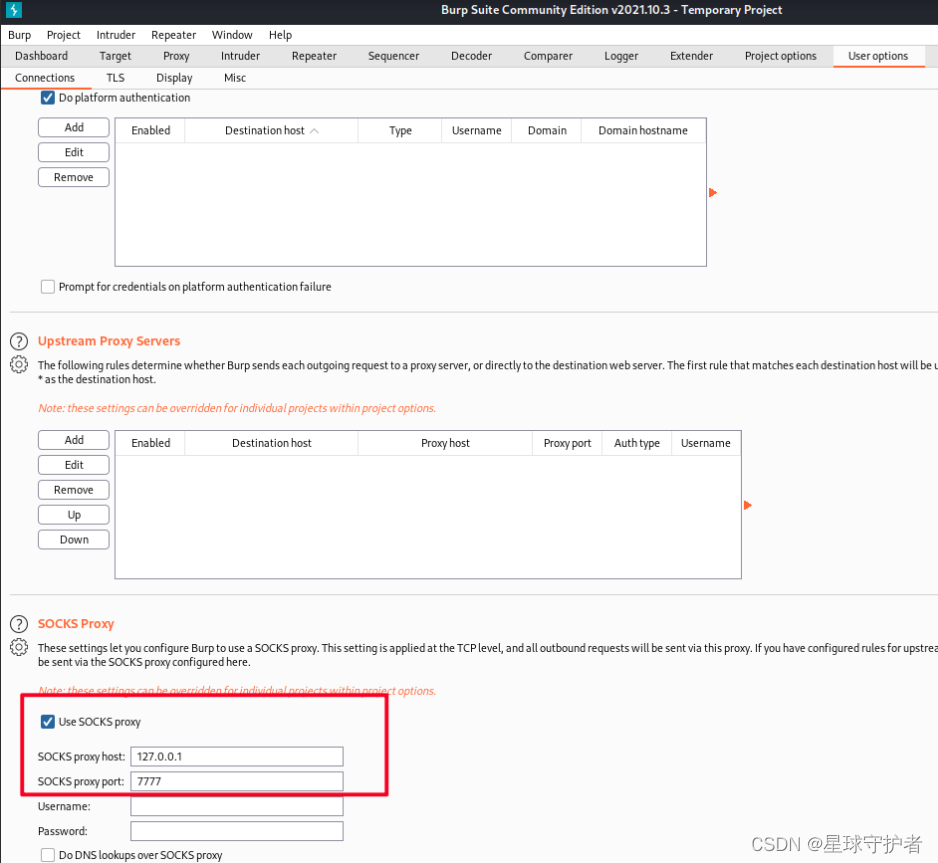The width and height of the screenshot is (938, 863).
Task: Switch to the Sequencer tab
Action: tap(393, 56)
